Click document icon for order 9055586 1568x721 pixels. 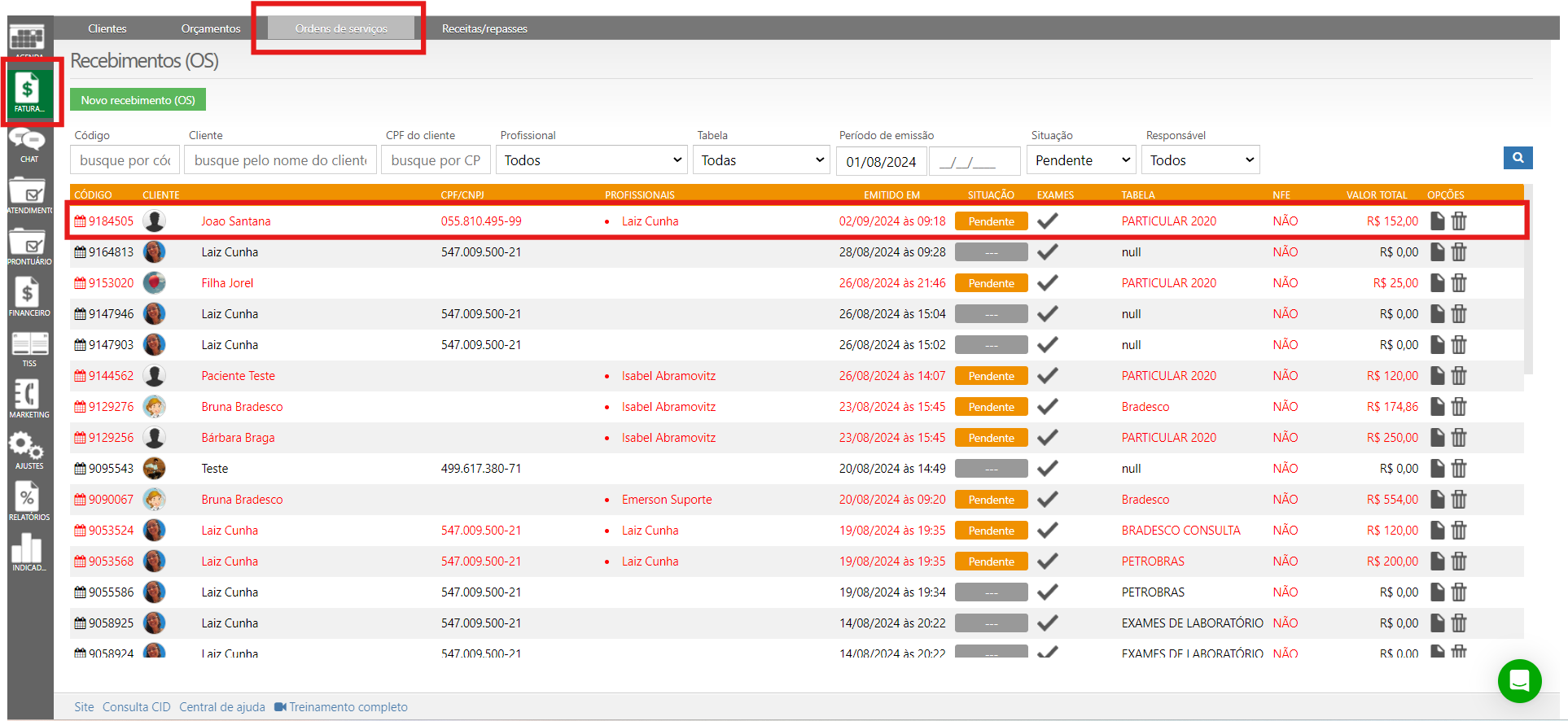pyautogui.click(x=1438, y=592)
